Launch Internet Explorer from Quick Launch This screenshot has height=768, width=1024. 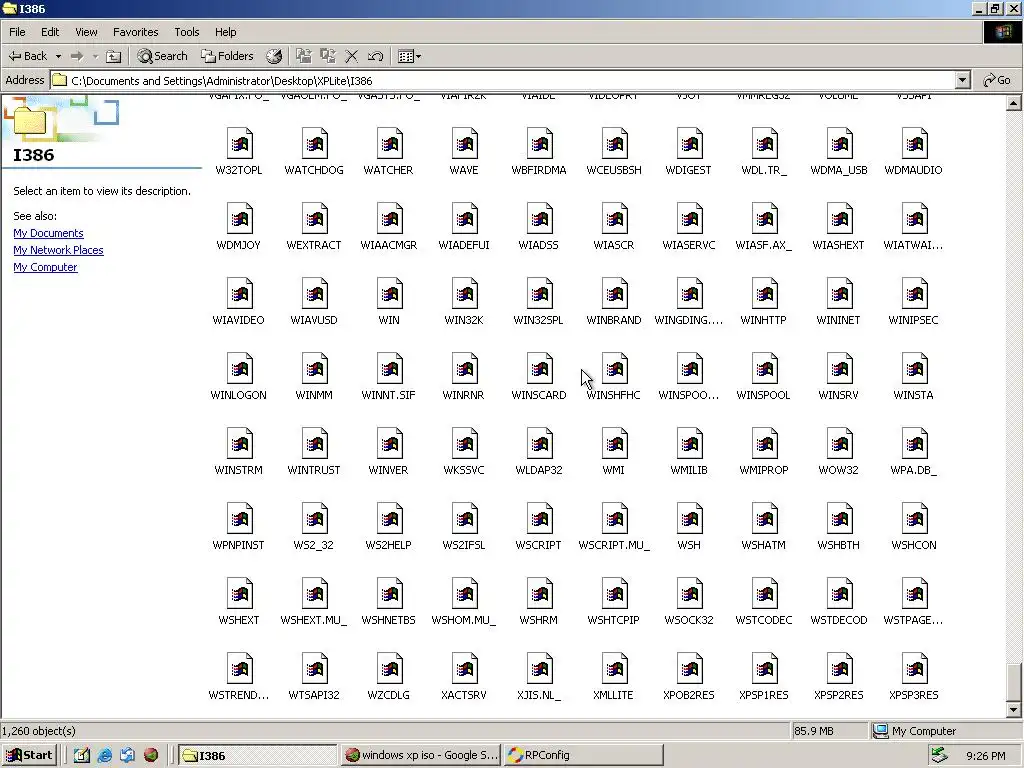[x=104, y=756]
